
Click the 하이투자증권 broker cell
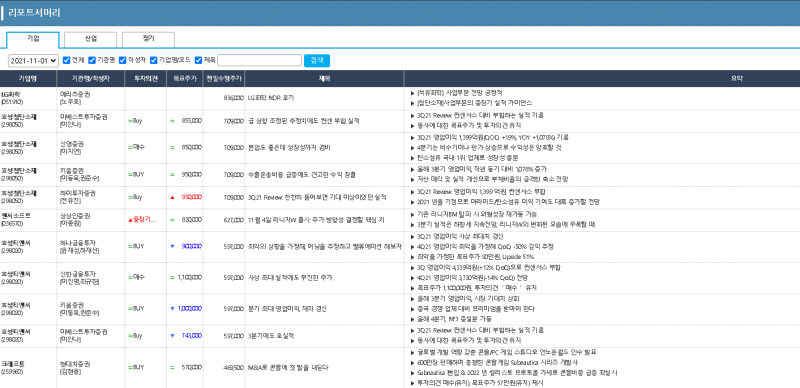pos(90,197)
